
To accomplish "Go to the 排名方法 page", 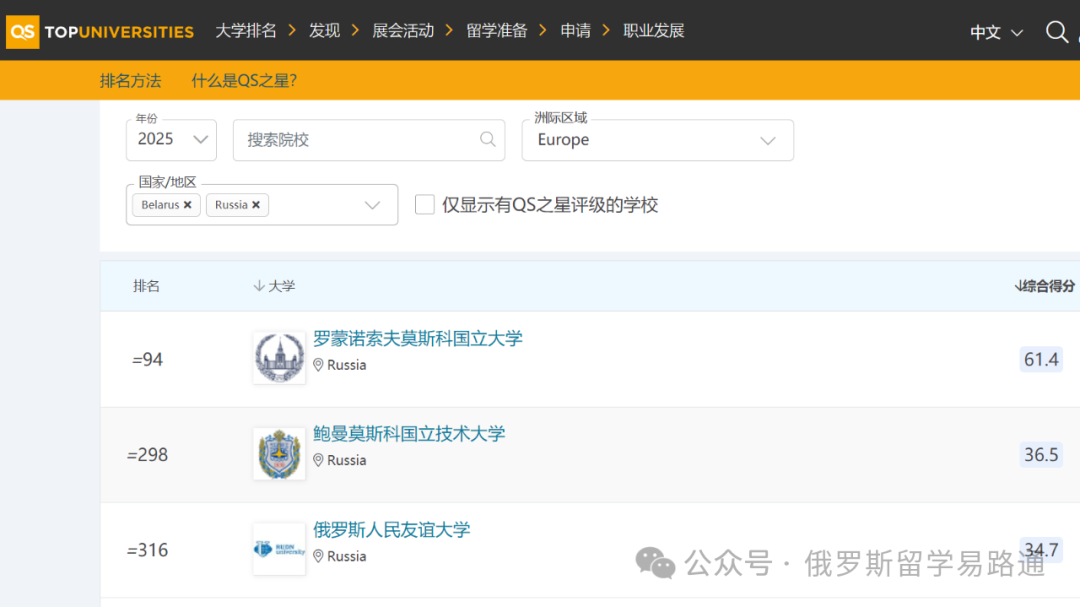I will (130, 81).
